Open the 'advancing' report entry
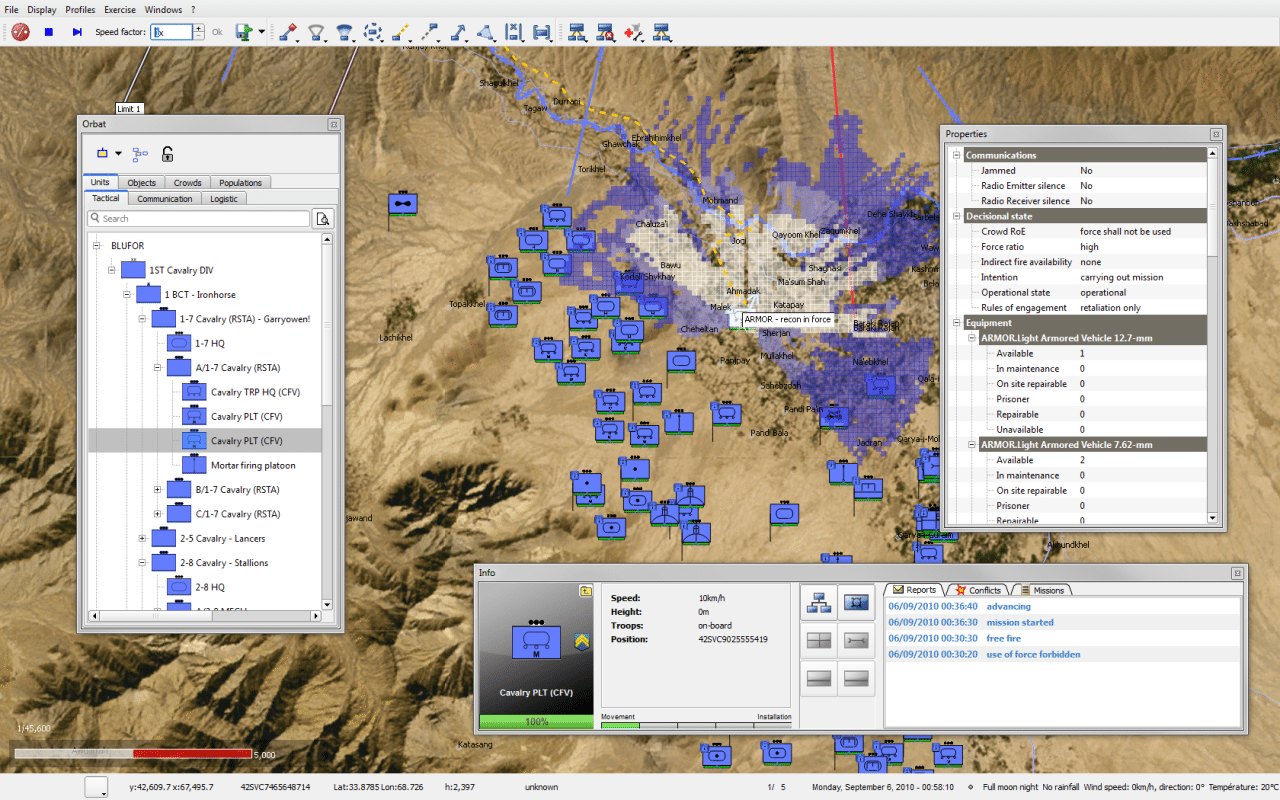This screenshot has width=1280, height=800. (1008, 606)
